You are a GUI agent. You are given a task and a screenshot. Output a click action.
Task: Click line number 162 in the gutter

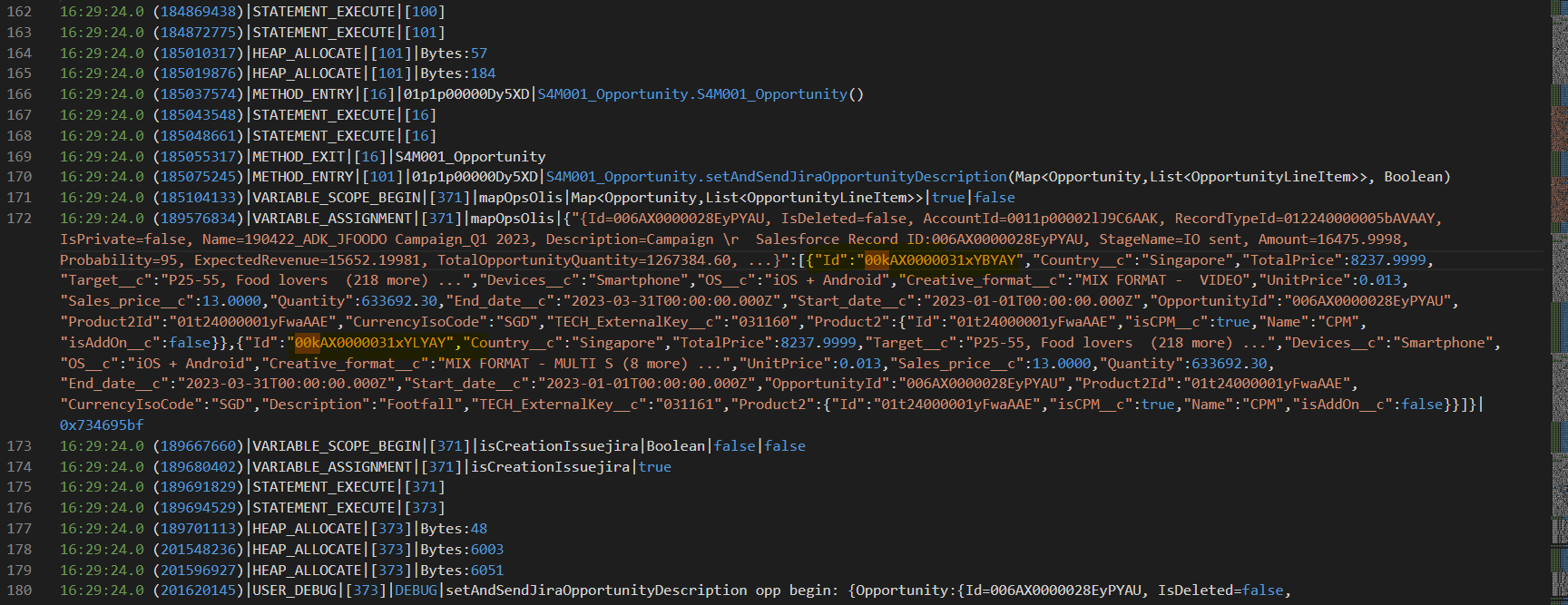tap(19, 12)
